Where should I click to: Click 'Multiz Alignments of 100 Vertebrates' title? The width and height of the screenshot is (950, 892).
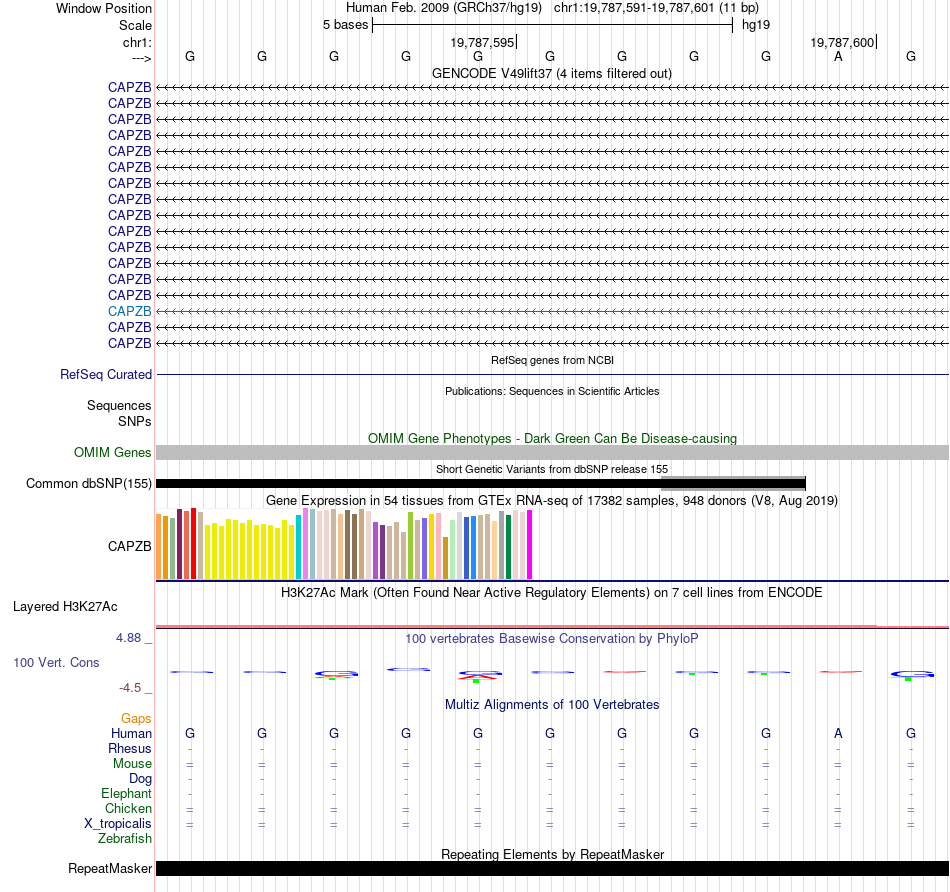pyautogui.click(x=552, y=705)
